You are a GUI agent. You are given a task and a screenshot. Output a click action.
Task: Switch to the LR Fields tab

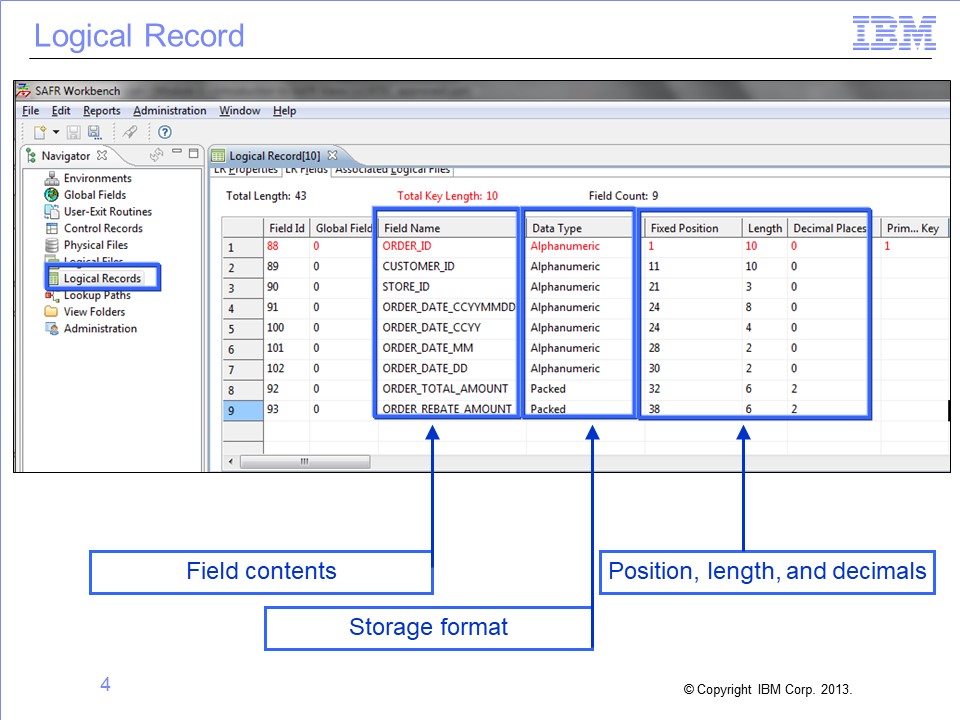[x=307, y=170]
